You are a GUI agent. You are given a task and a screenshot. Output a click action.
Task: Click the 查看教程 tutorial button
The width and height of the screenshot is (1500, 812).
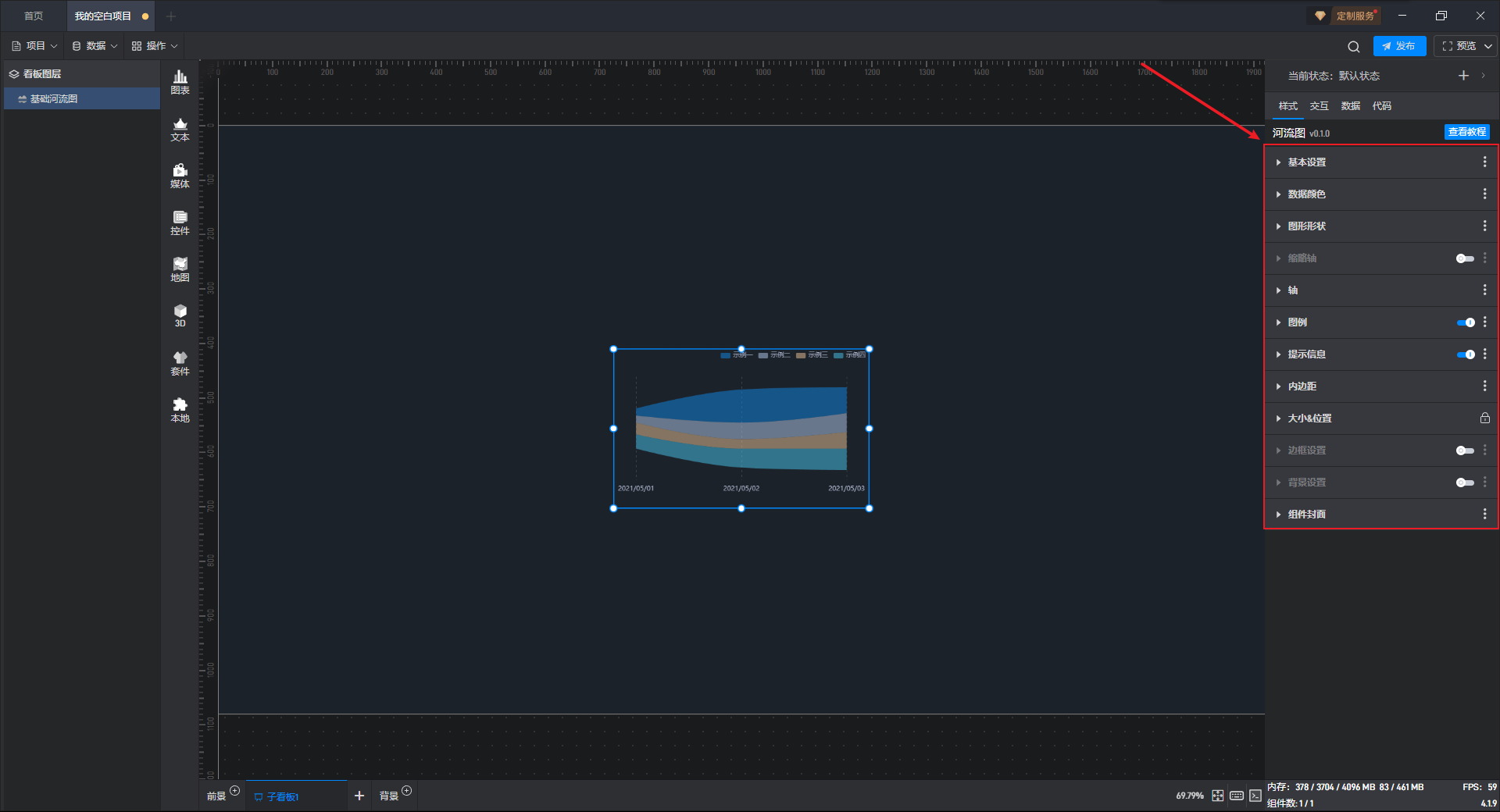click(1466, 132)
